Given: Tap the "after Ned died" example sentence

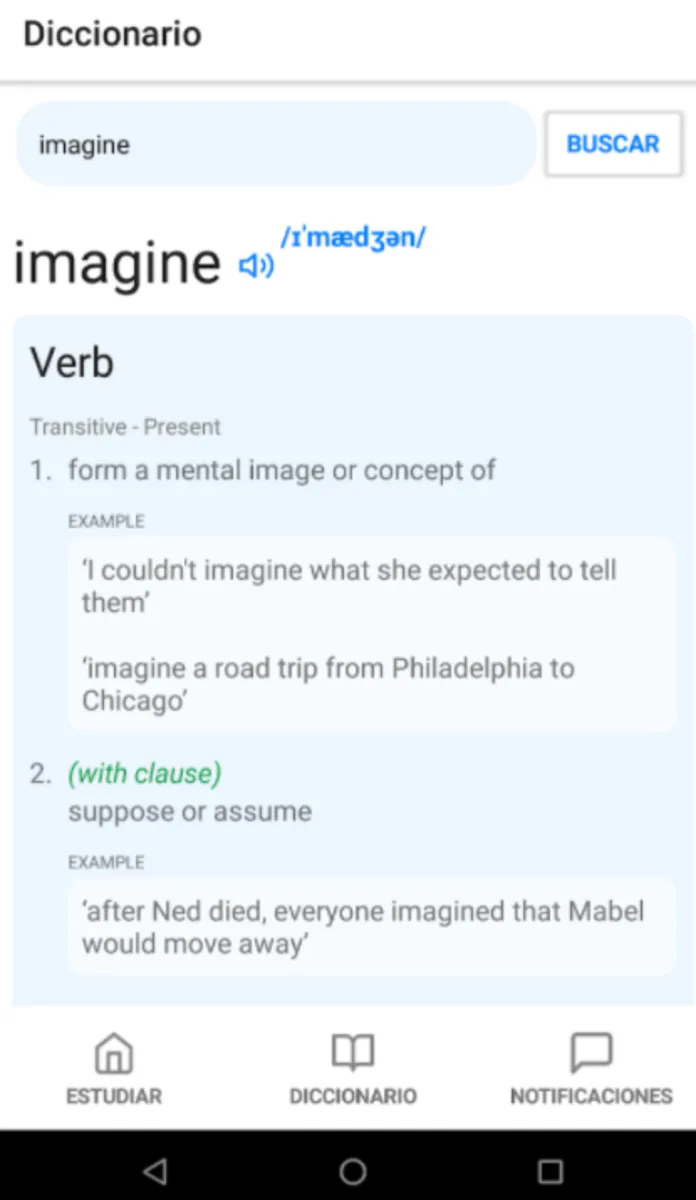Looking at the screenshot, I should pyautogui.click(x=363, y=927).
